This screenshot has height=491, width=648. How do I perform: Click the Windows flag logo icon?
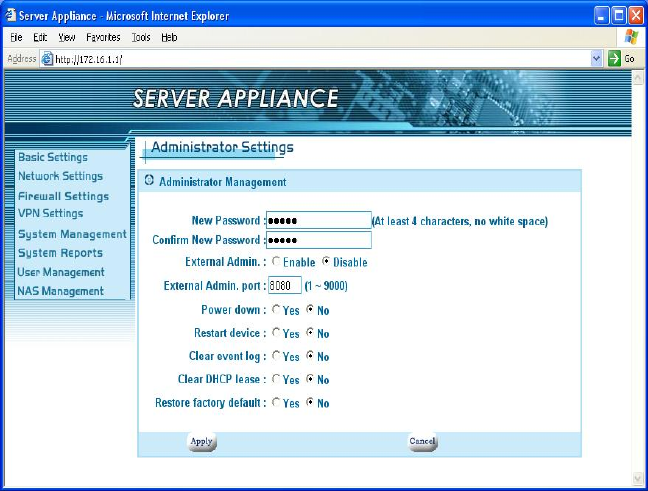(631, 37)
